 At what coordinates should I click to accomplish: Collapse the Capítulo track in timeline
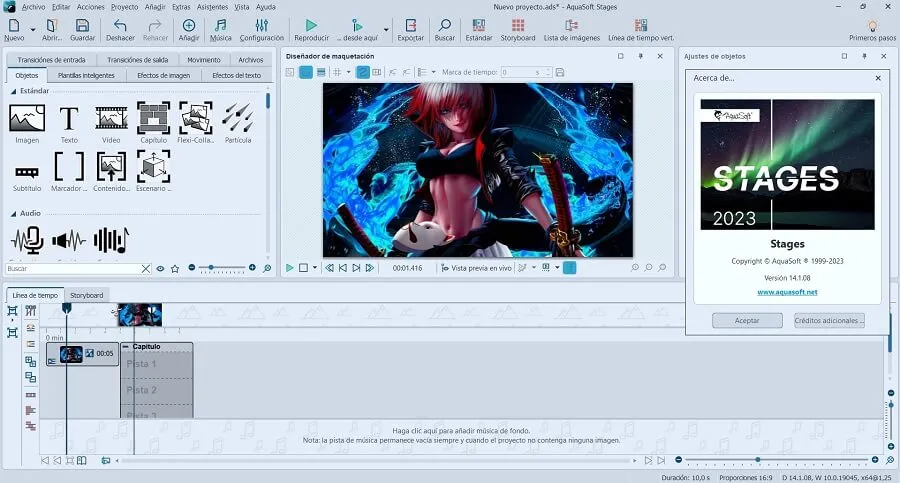[126, 347]
